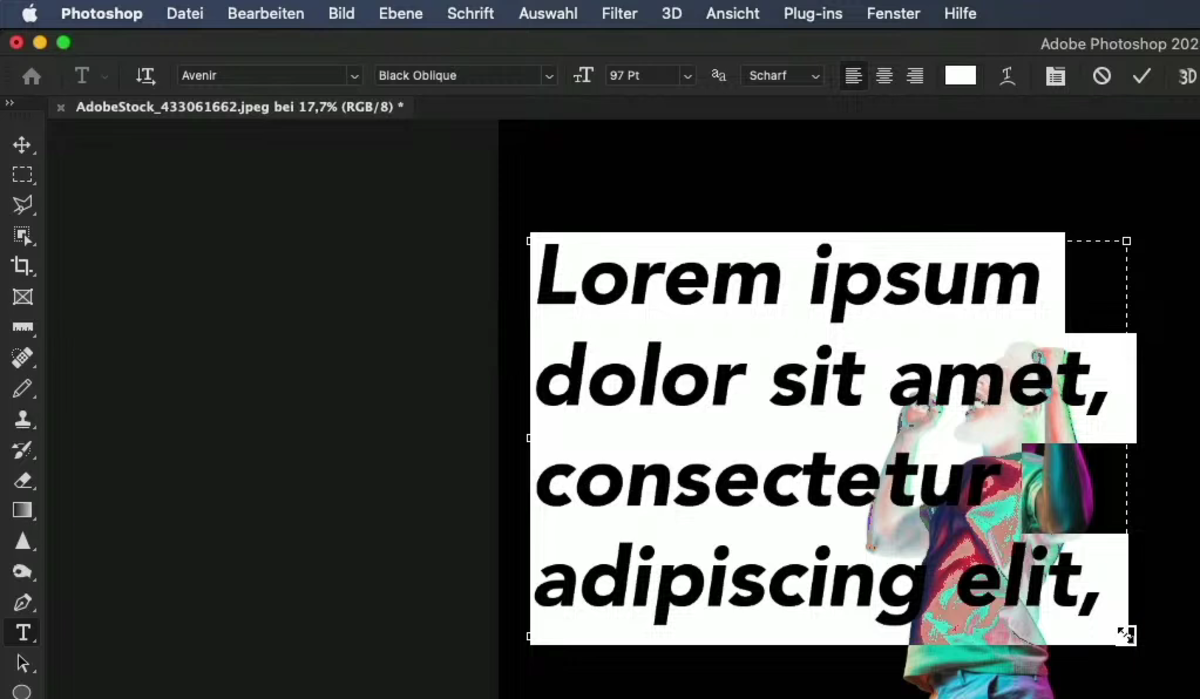Open the Black Oblique font style dropdown
1200x699 pixels.
(549, 76)
